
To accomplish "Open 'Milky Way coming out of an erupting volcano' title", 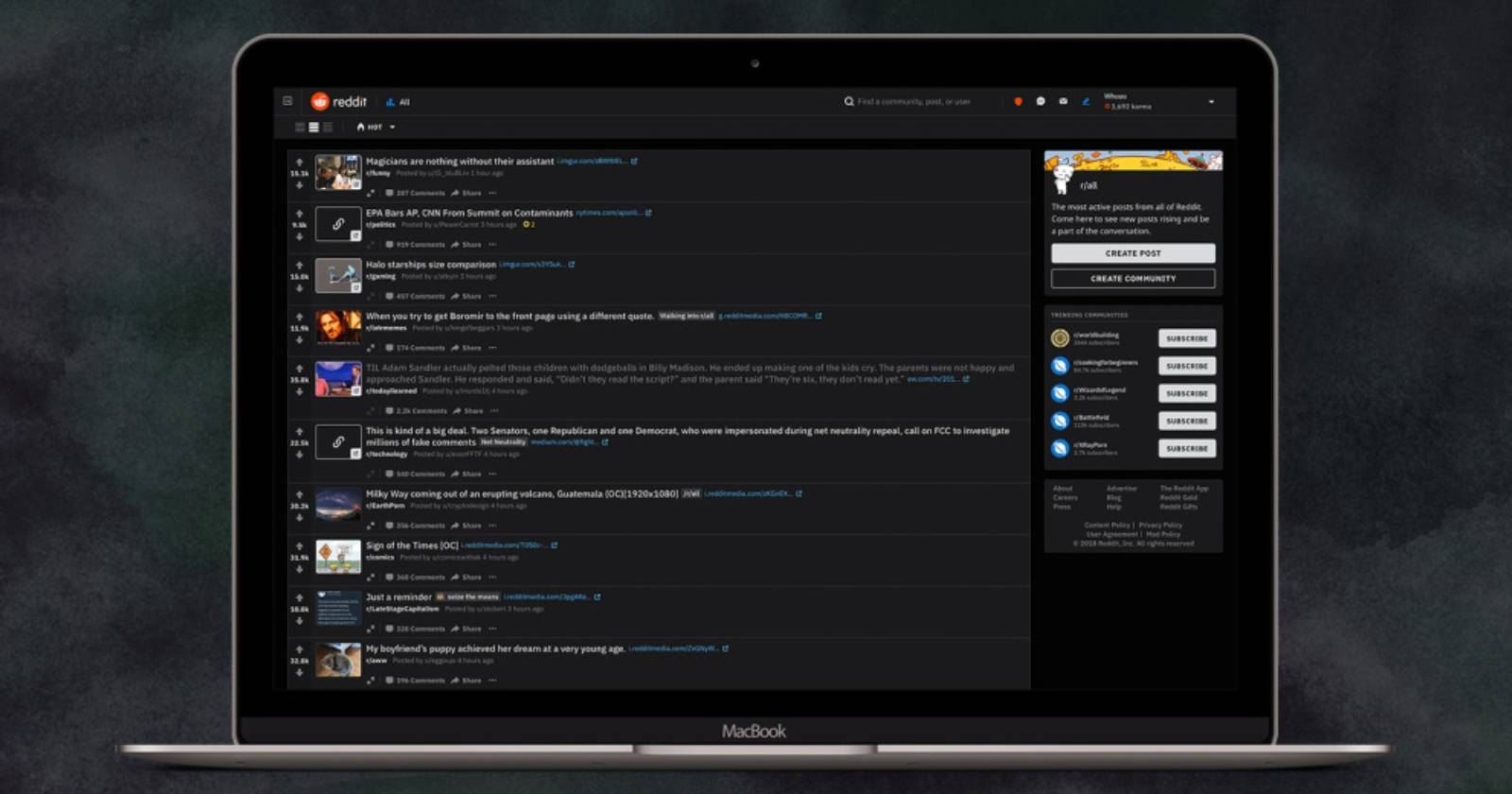I will pos(522,493).
